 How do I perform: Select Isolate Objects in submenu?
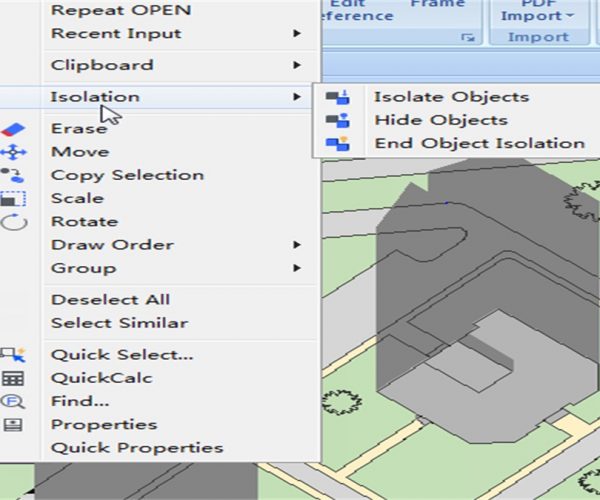point(457,97)
